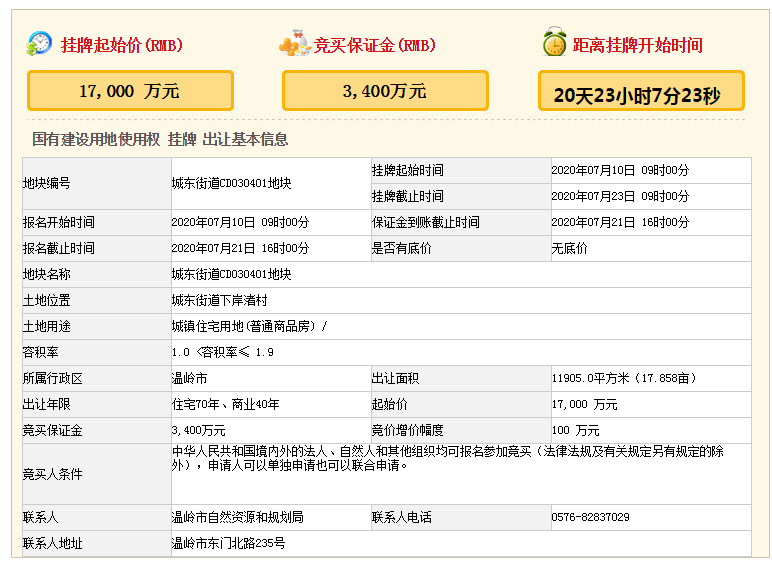Click the 距离挂牌开始时间 title text

[x=637, y=45]
